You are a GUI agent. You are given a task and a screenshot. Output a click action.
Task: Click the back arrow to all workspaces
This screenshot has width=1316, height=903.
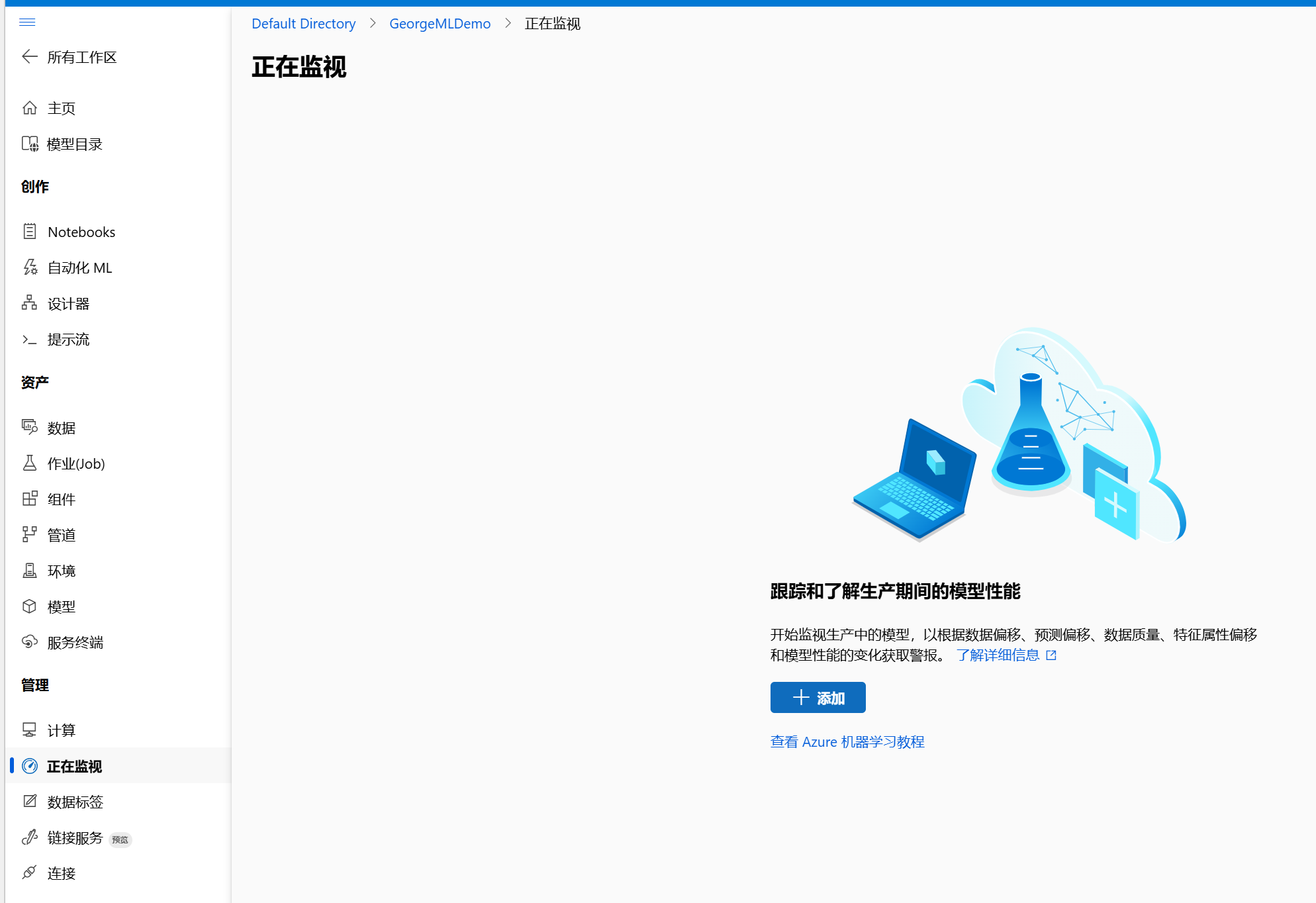[30, 57]
